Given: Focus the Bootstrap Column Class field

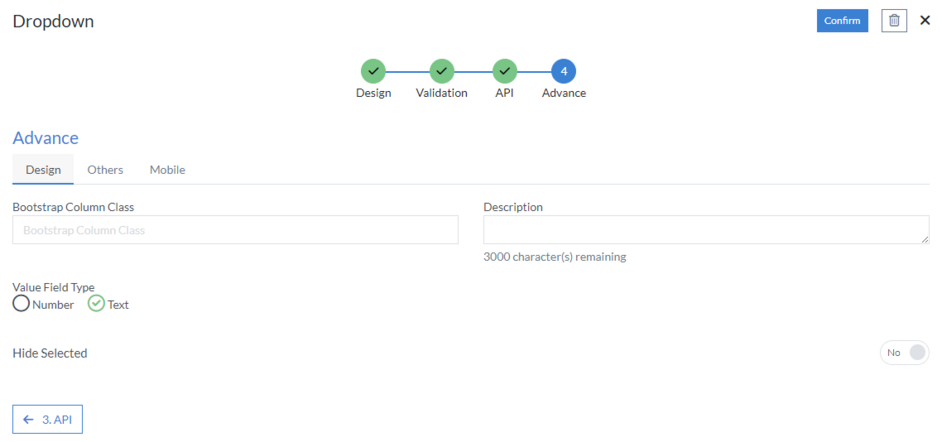Looking at the screenshot, I should coord(235,230).
